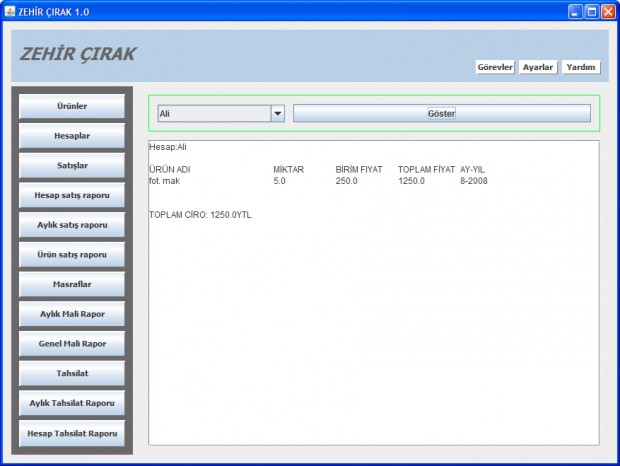Screen dimensions: 620x466
Task: Open the Ayarlar menu
Action: [x=538, y=67]
